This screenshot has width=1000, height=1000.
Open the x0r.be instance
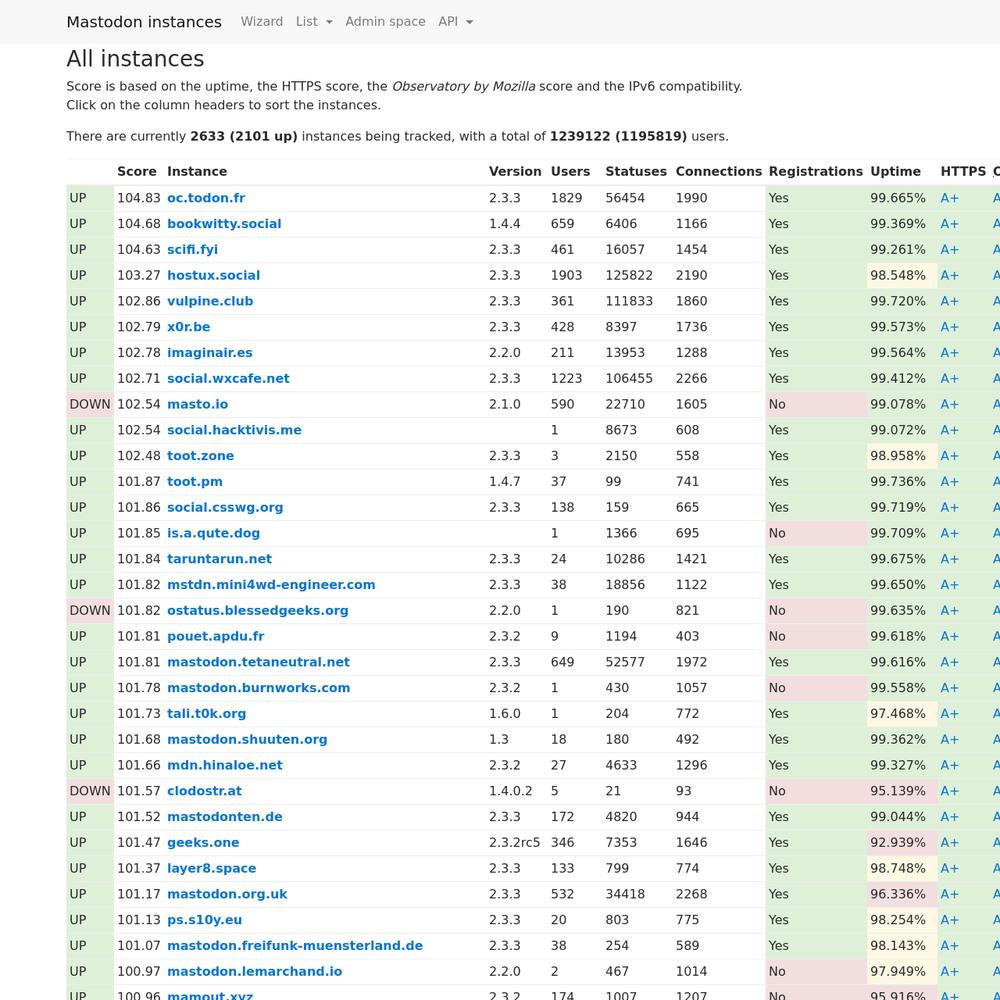click(189, 327)
